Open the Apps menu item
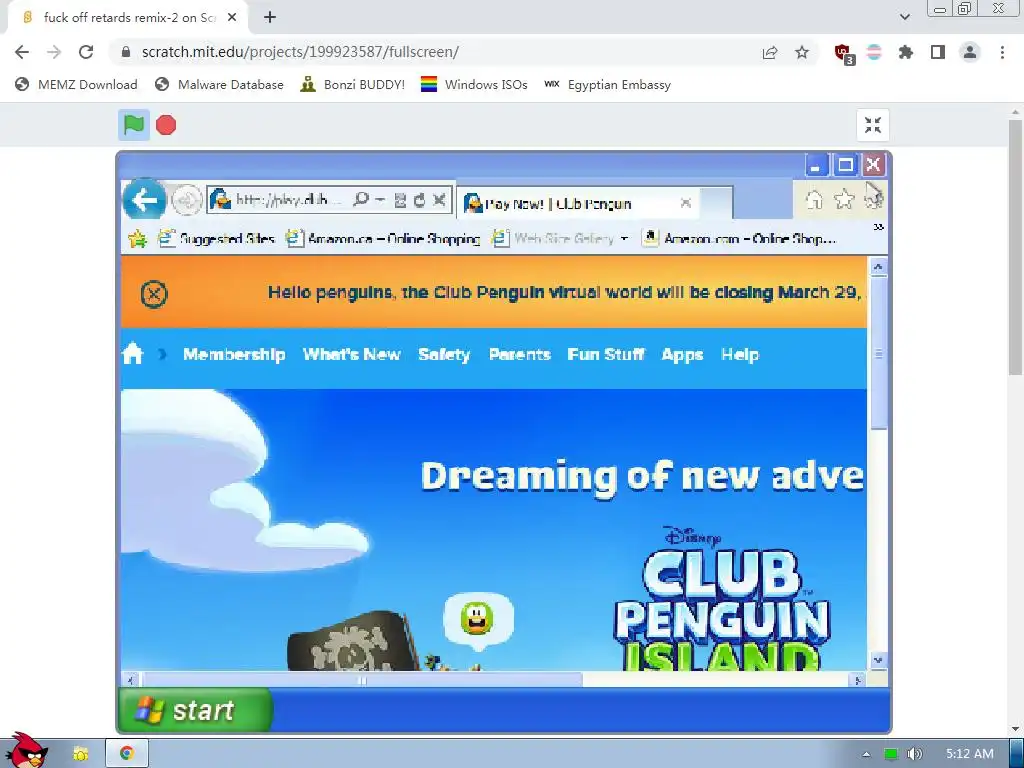The image size is (1024, 768). (x=682, y=355)
